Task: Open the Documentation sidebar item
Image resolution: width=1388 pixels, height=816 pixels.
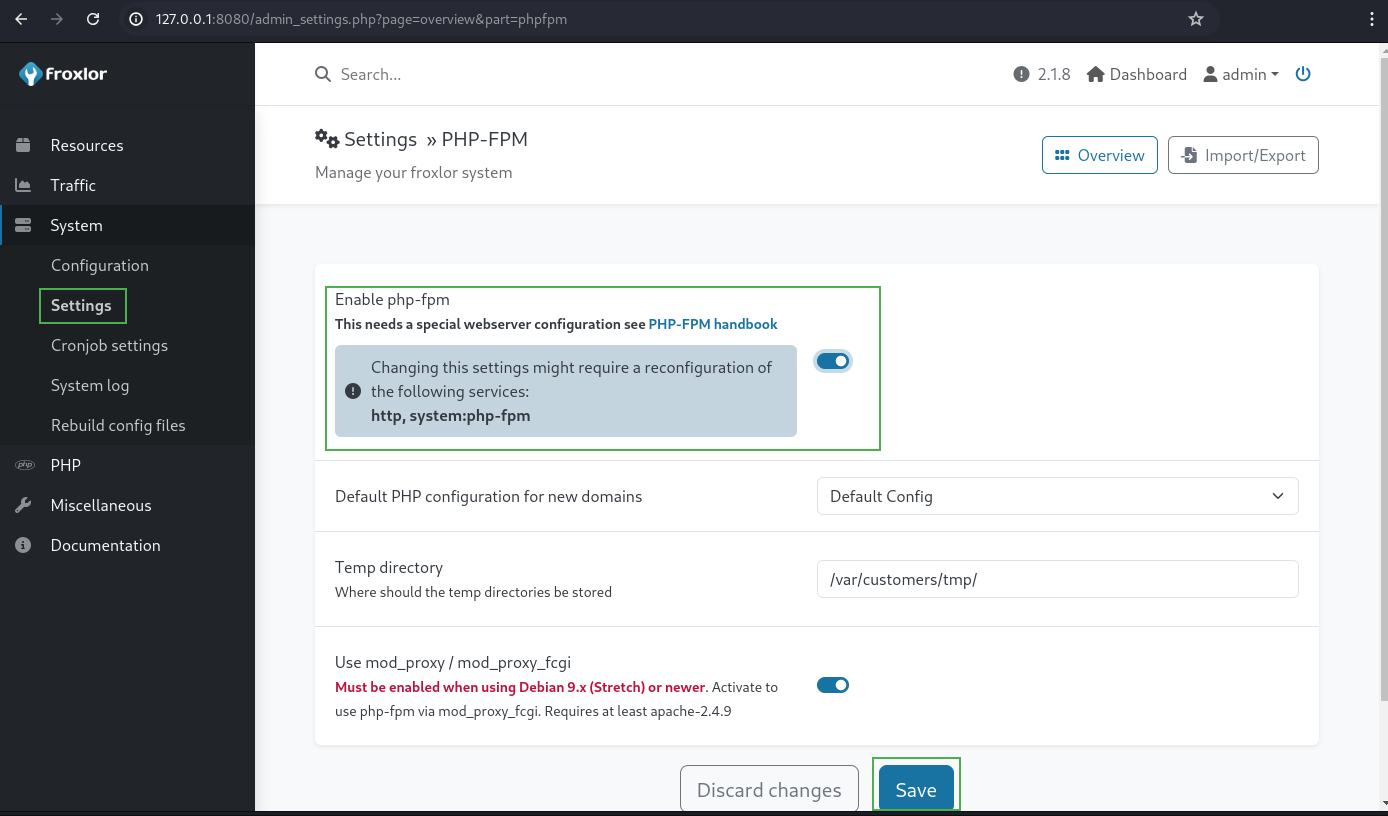Action: [127, 545]
